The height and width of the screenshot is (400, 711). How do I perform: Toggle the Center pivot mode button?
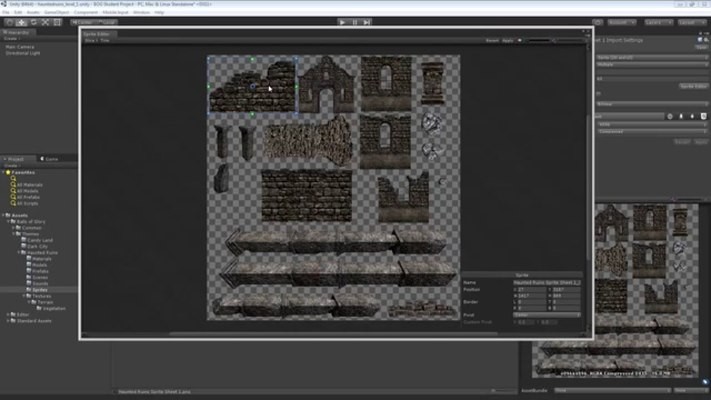click(82, 22)
